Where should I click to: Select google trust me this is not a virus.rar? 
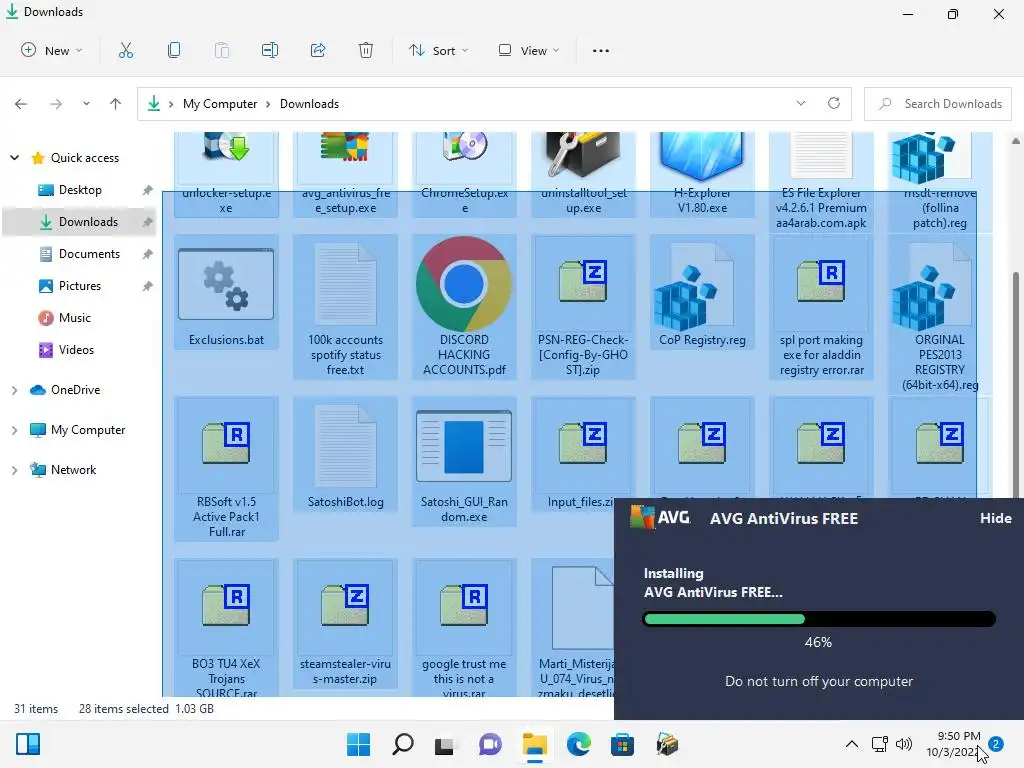tap(464, 628)
